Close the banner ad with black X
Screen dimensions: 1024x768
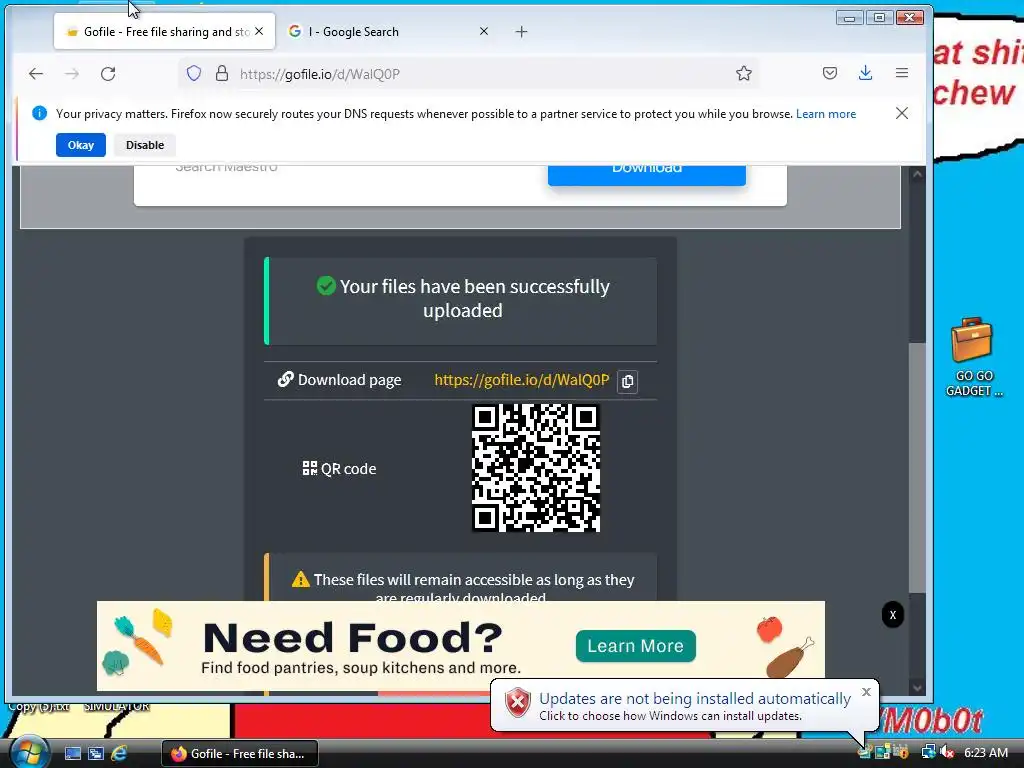point(893,615)
